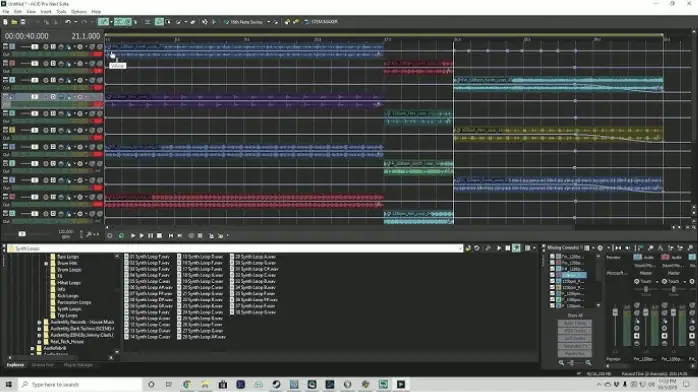The image size is (698, 392).
Task: Adjust the Preview channel volume fader
Action: 615,313
